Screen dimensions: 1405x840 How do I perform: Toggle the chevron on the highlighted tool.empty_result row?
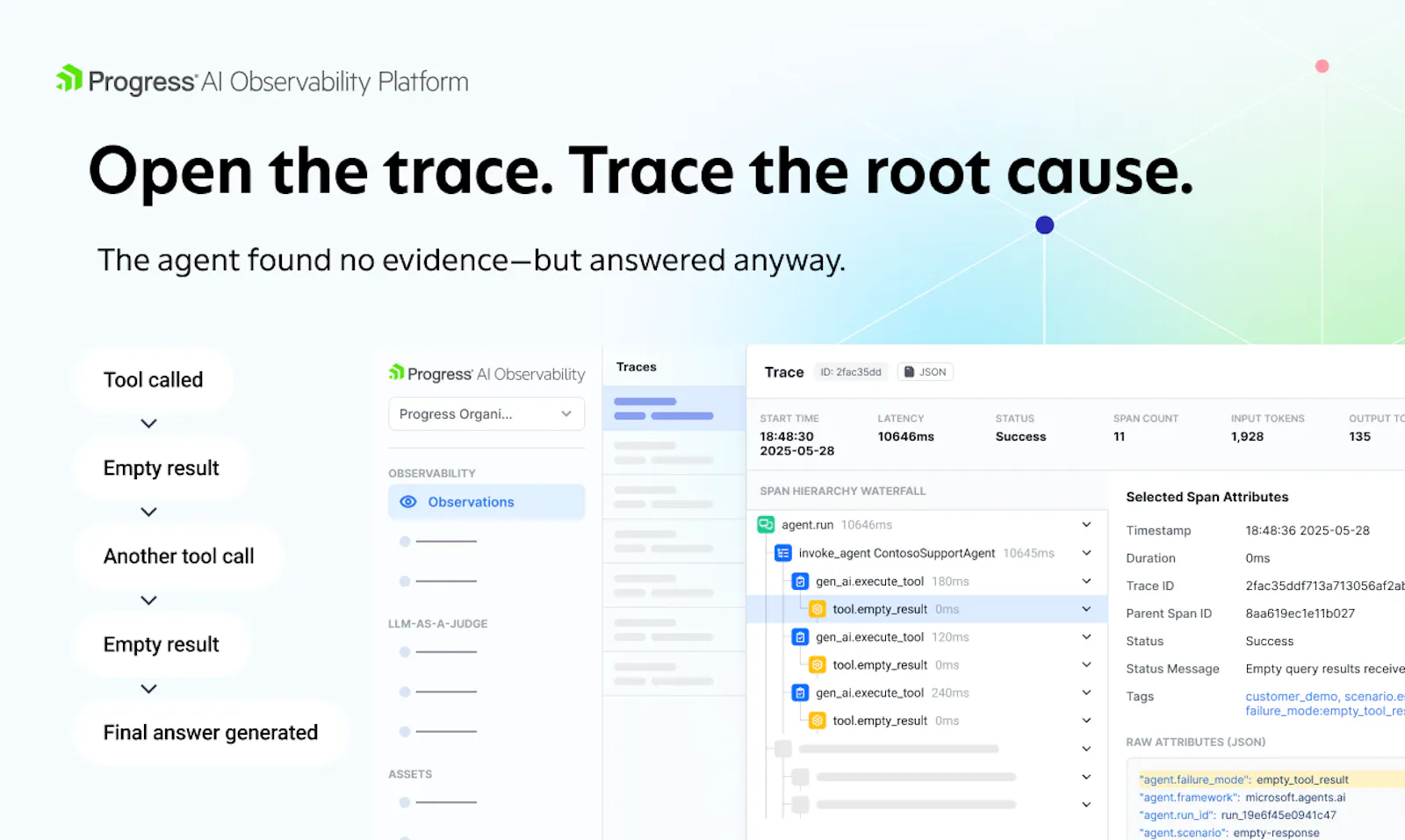[1086, 609]
